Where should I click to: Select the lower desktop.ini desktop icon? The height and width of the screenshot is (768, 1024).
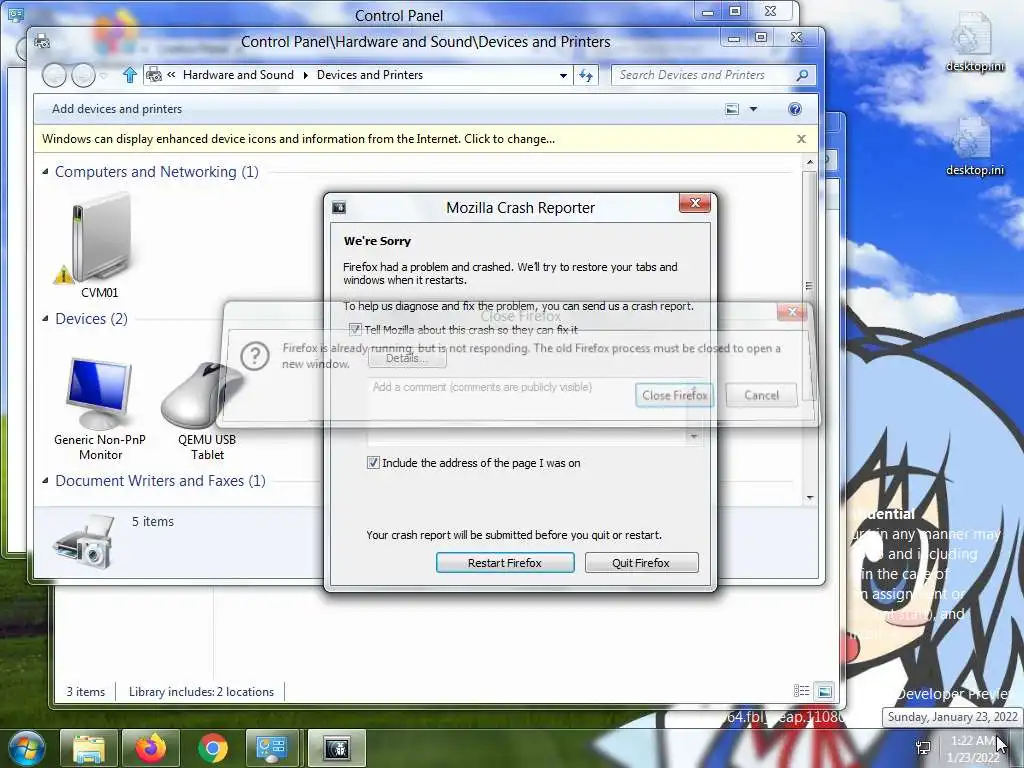click(x=974, y=146)
